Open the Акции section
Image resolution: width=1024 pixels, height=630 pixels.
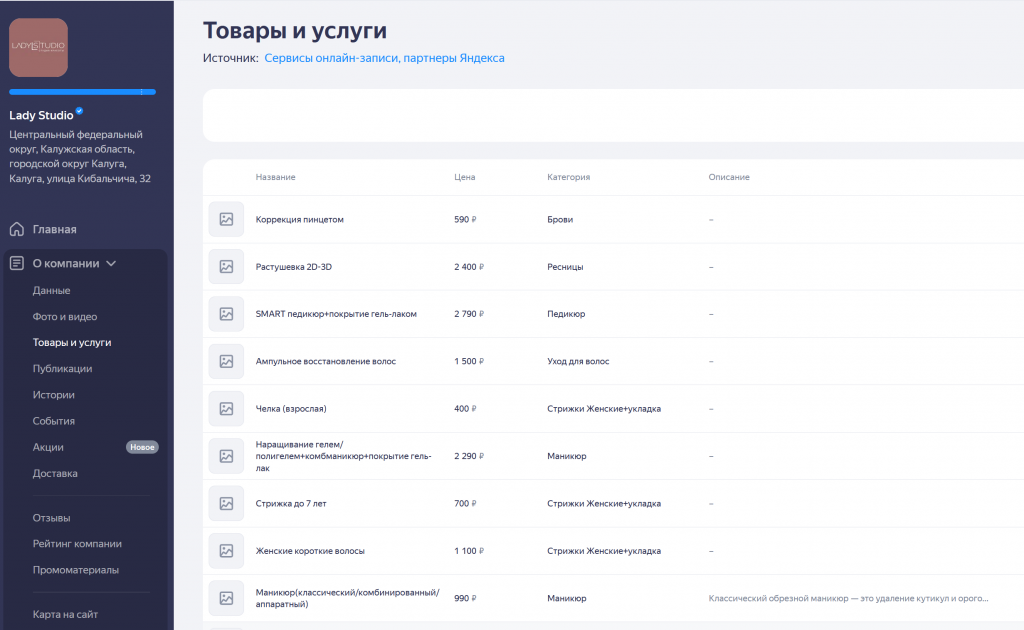pos(48,447)
